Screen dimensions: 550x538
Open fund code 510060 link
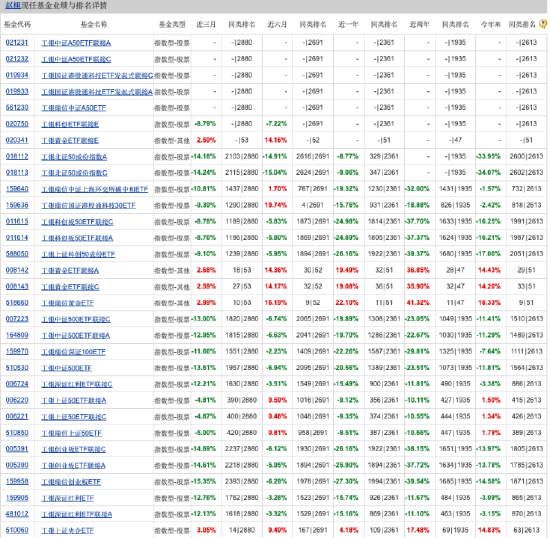(x=17, y=530)
